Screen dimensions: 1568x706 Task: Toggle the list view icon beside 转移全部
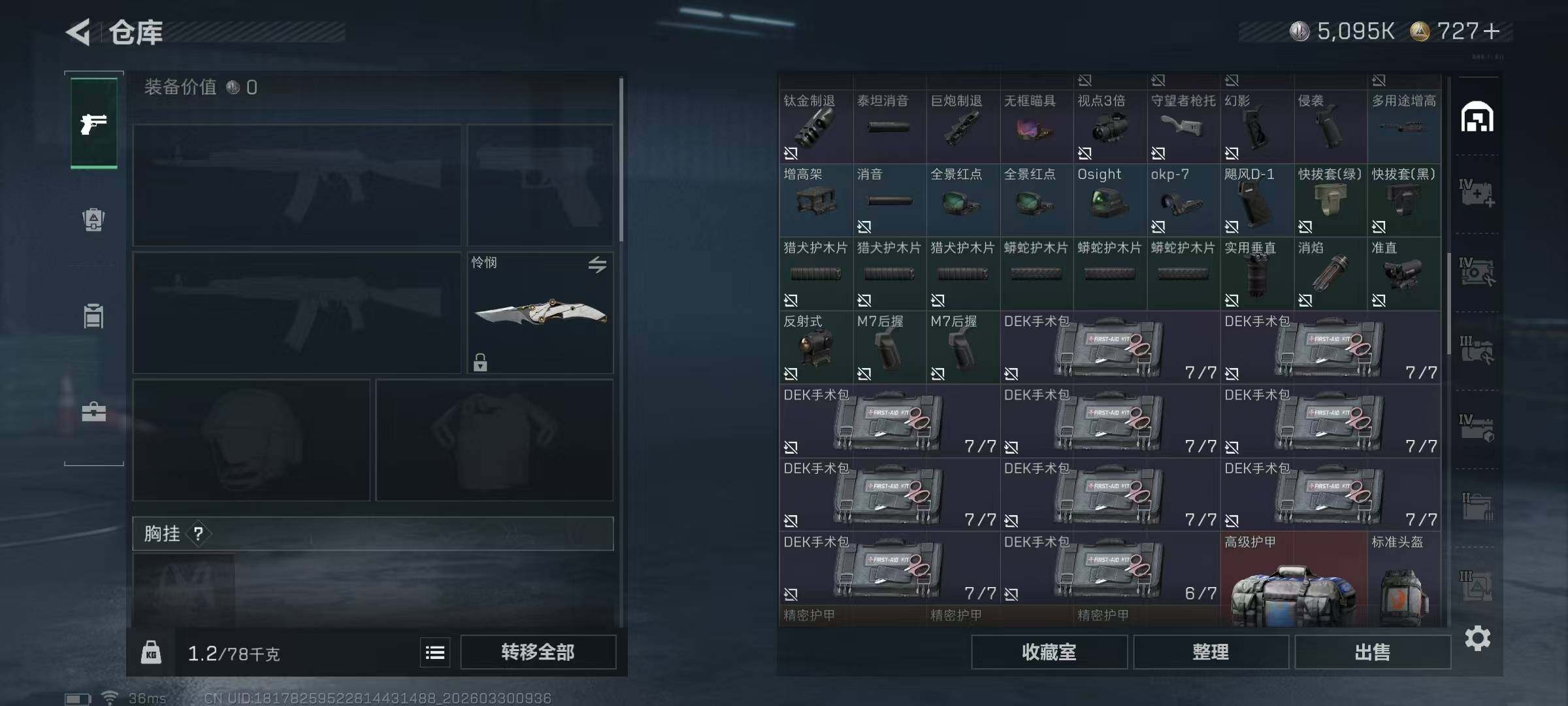coord(435,652)
